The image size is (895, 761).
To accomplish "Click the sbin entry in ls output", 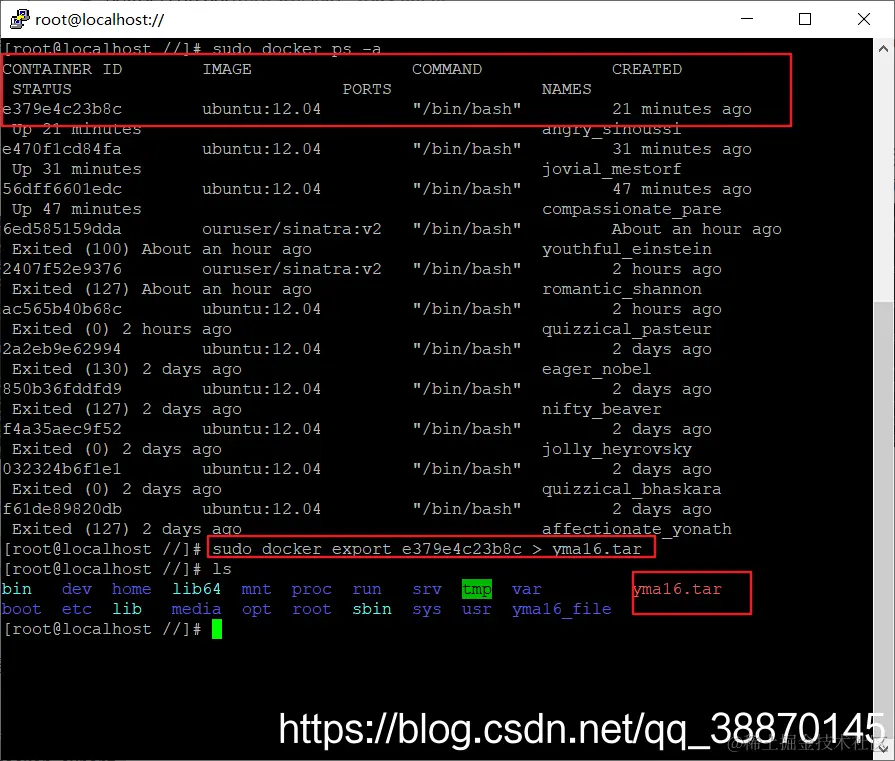I will [x=372, y=609].
